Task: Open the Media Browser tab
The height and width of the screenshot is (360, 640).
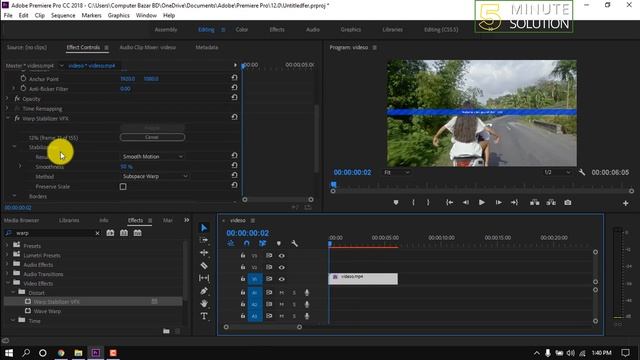Action: (22, 220)
